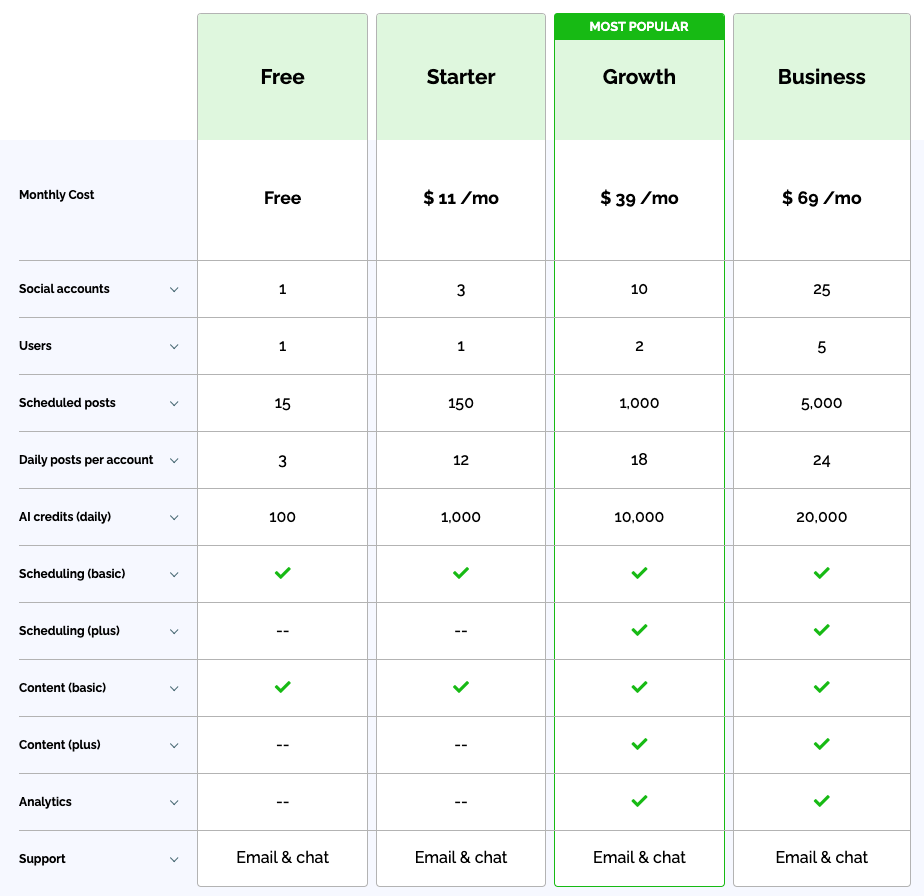This screenshot has height=896, width=924.
Task: Click the Business plan Scheduling (basic) checkmark
Action: coord(822,573)
